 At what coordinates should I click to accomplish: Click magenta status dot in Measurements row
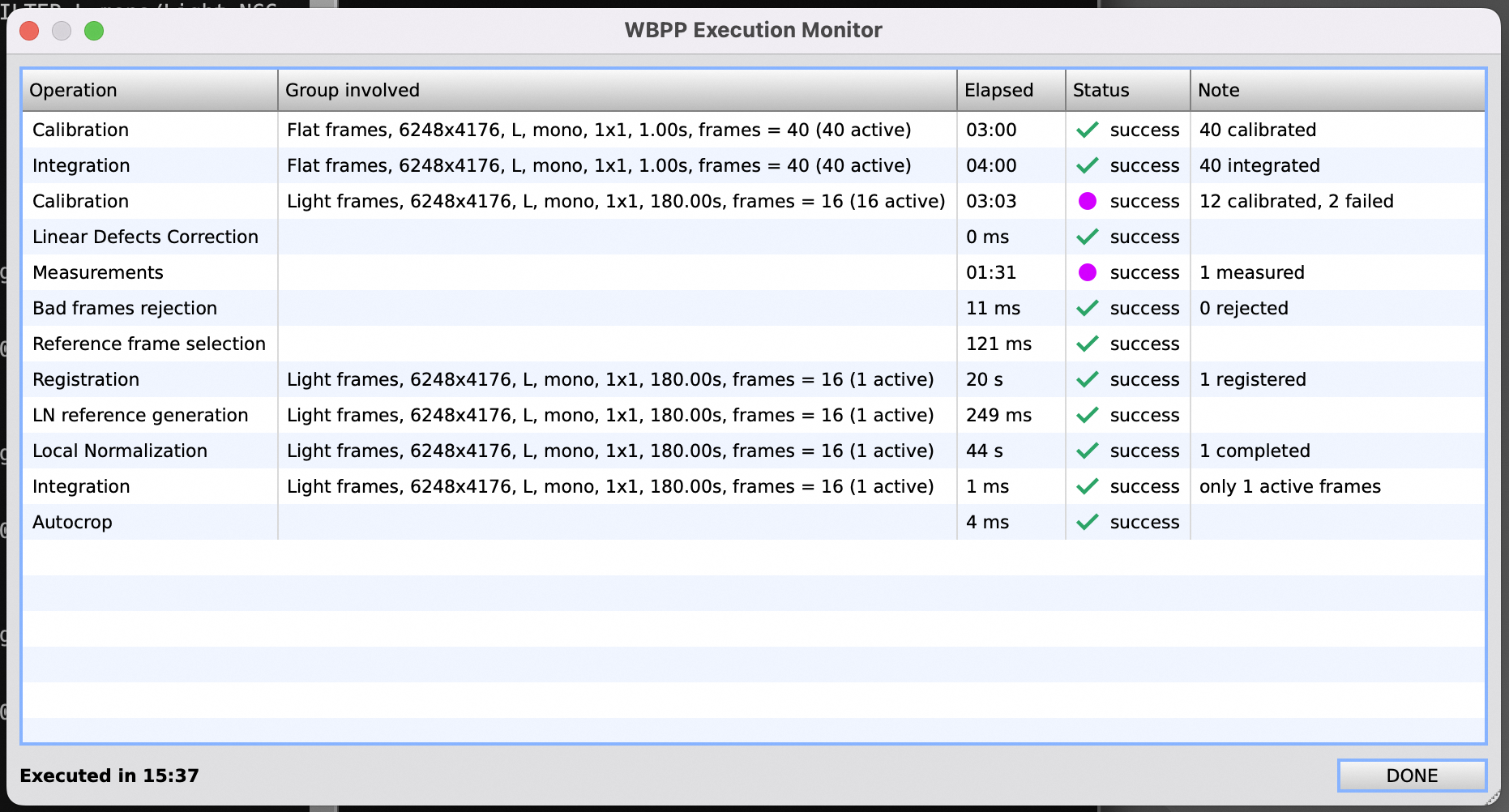point(1088,272)
